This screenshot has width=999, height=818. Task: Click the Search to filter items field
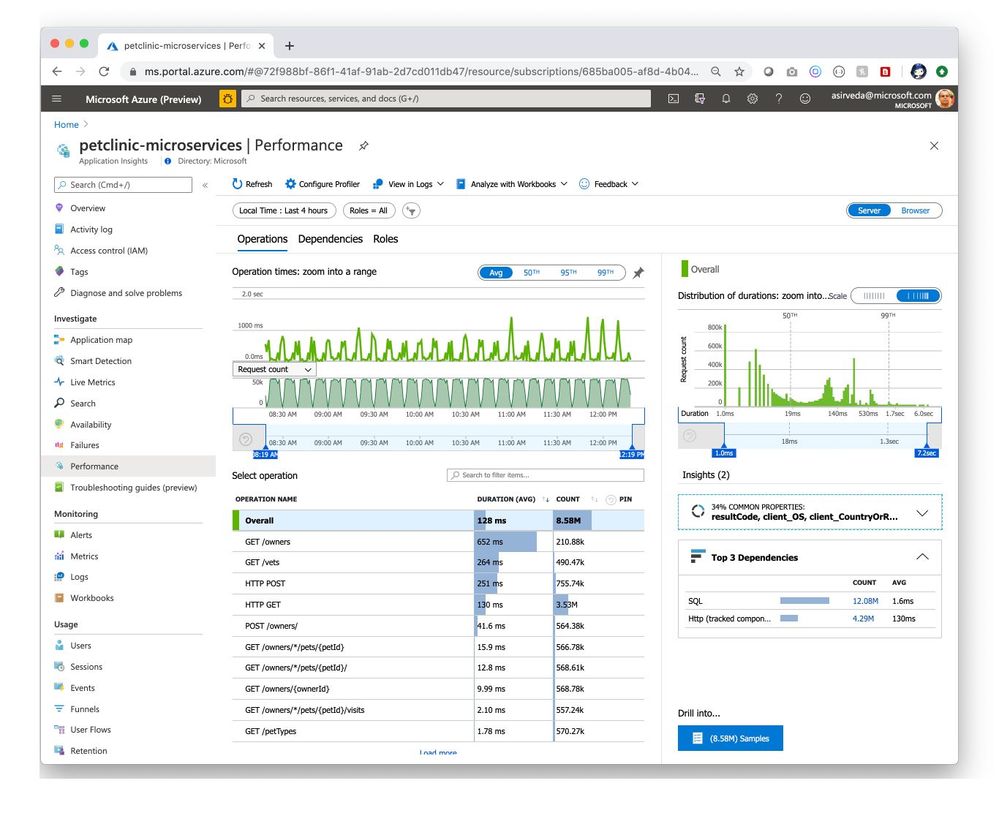pyautogui.click(x=545, y=475)
